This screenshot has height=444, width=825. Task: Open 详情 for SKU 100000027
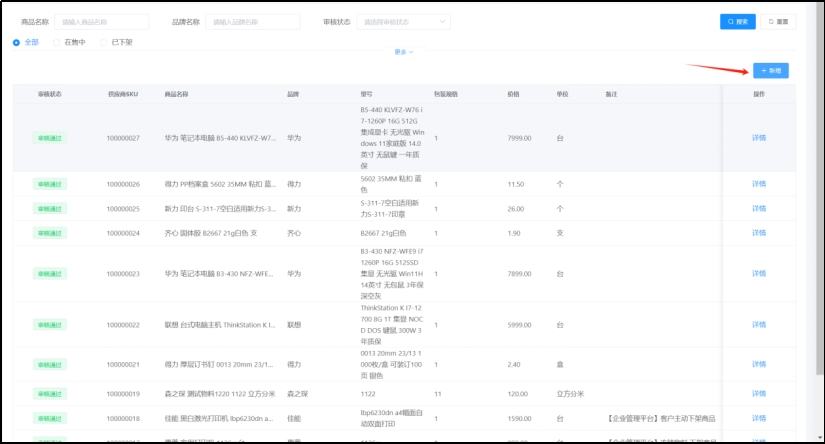pos(758,138)
